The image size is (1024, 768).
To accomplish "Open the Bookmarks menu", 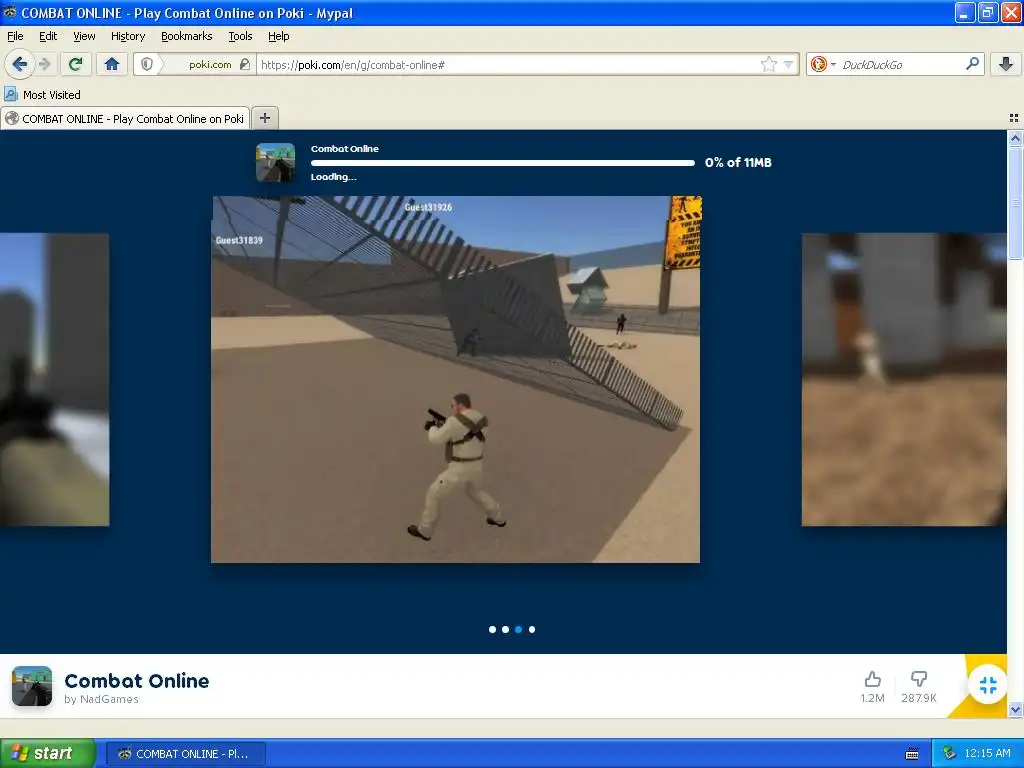I will click(x=187, y=36).
